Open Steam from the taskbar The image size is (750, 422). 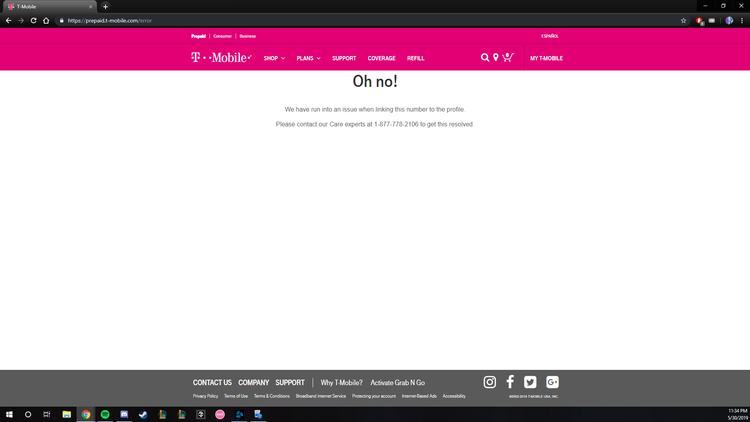tap(143, 414)
